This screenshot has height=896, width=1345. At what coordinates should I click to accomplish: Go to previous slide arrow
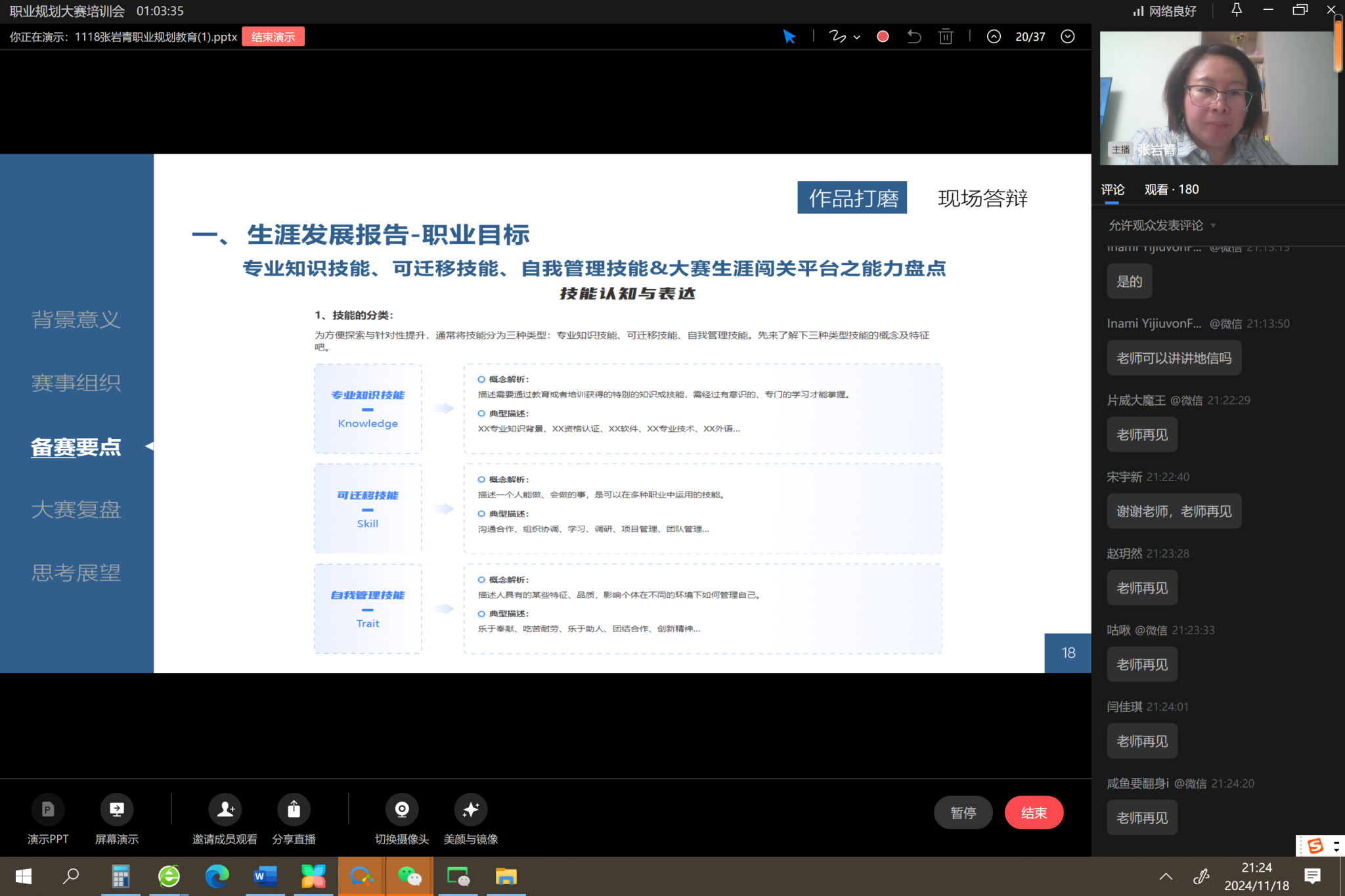[x=994, y=37]
